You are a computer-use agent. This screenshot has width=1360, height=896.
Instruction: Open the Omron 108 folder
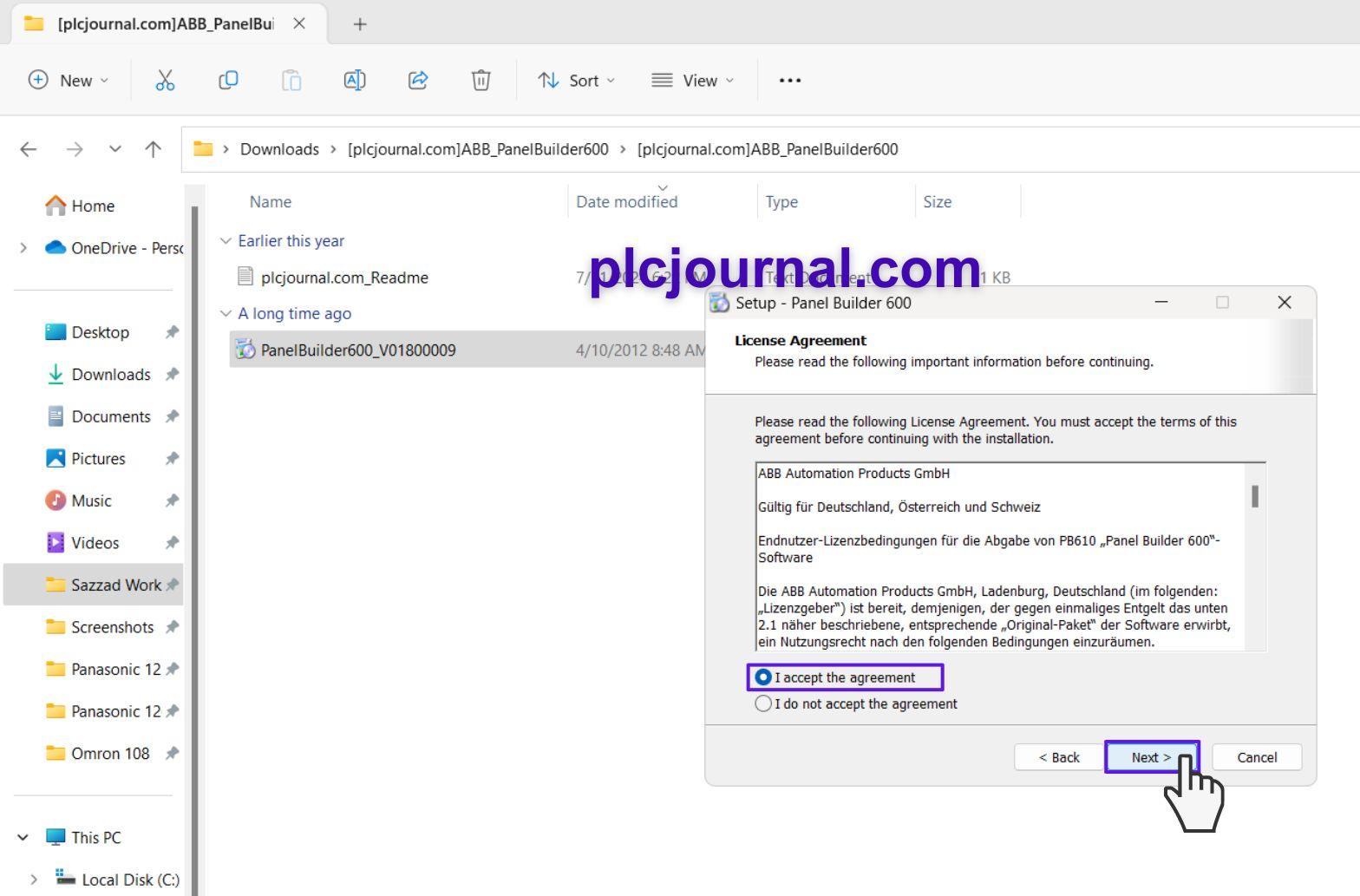point(110,753)
